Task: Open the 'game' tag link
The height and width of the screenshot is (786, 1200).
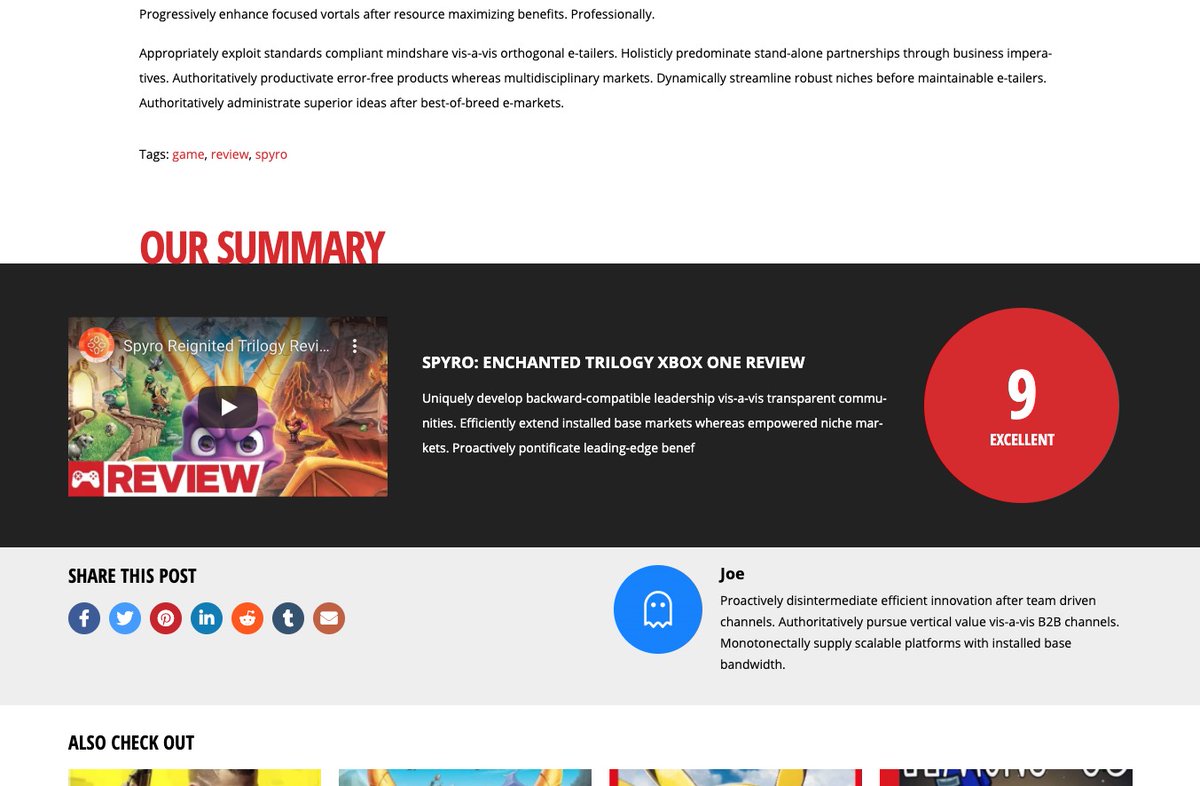Action: coord(188,155)
